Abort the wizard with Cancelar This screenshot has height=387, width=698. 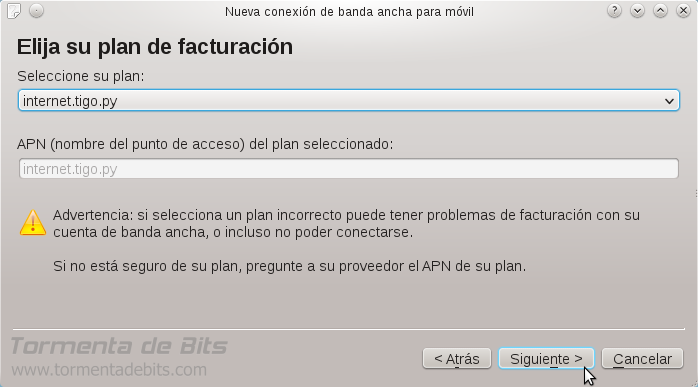click(x=642, y=358)
